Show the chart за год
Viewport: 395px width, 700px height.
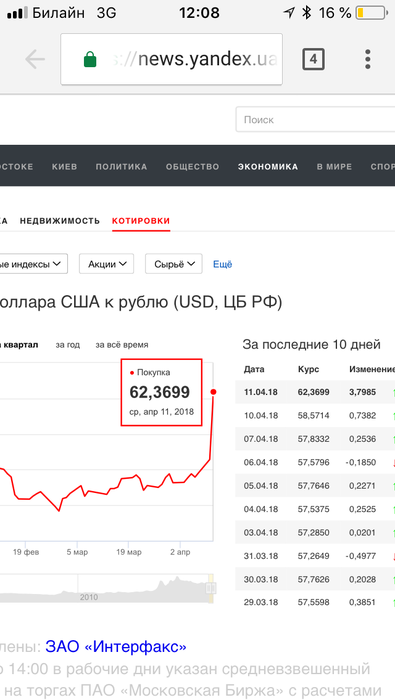click(67, 345)
